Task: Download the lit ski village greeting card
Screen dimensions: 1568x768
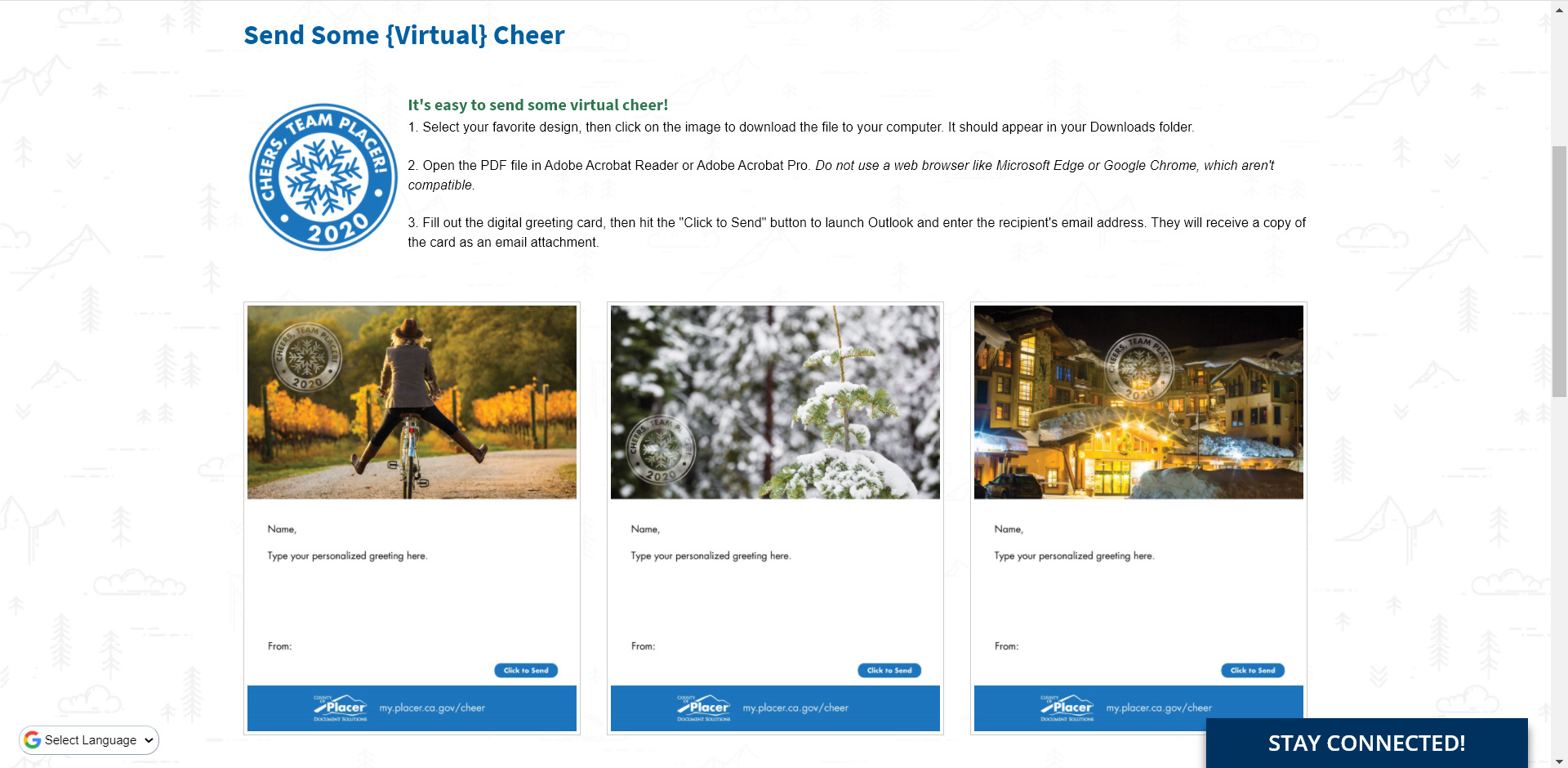Action: pyautogui.click(x=1138, y=518)
